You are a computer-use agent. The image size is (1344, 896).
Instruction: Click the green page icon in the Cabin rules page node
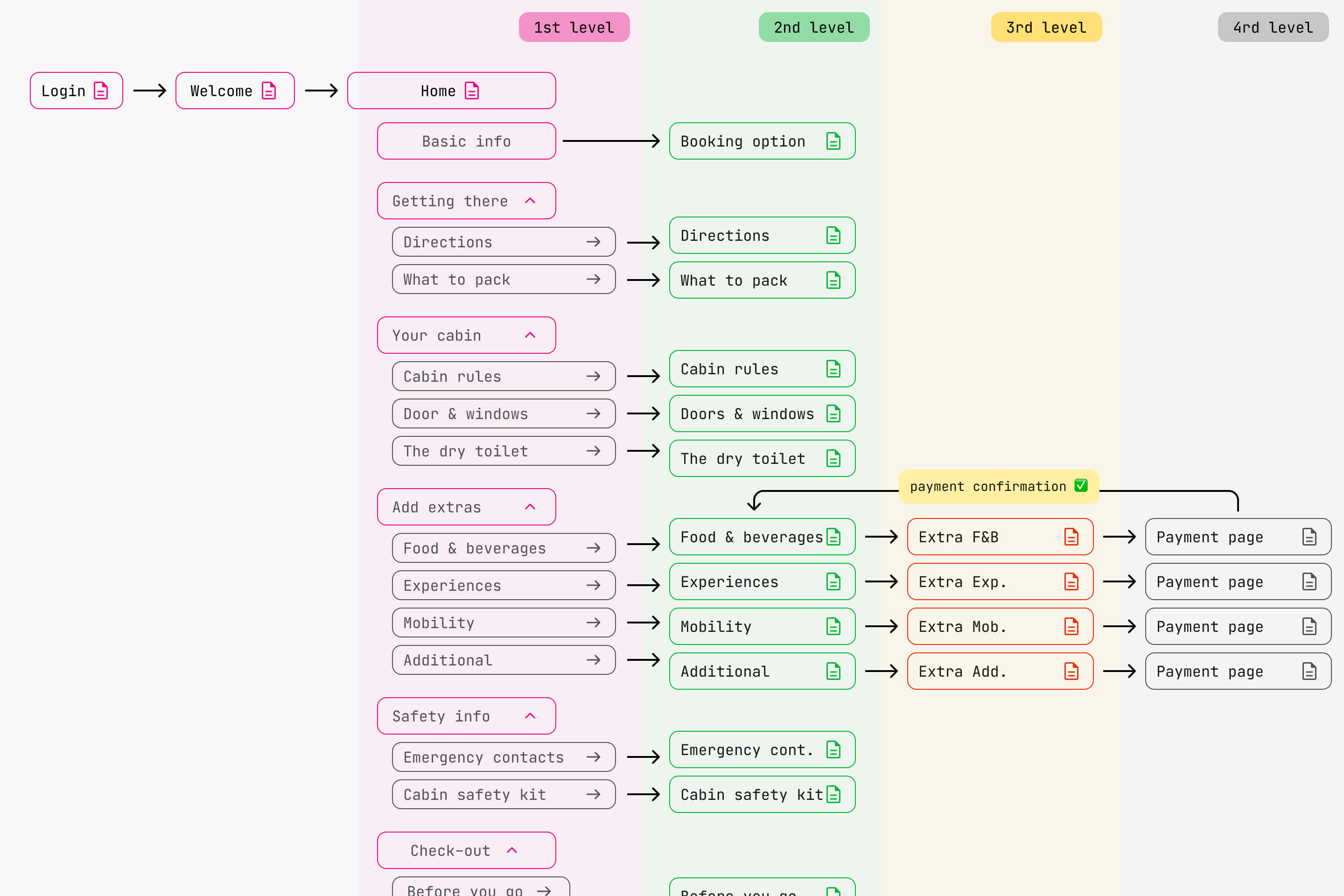pyautogui.click(x=833, y=369)
